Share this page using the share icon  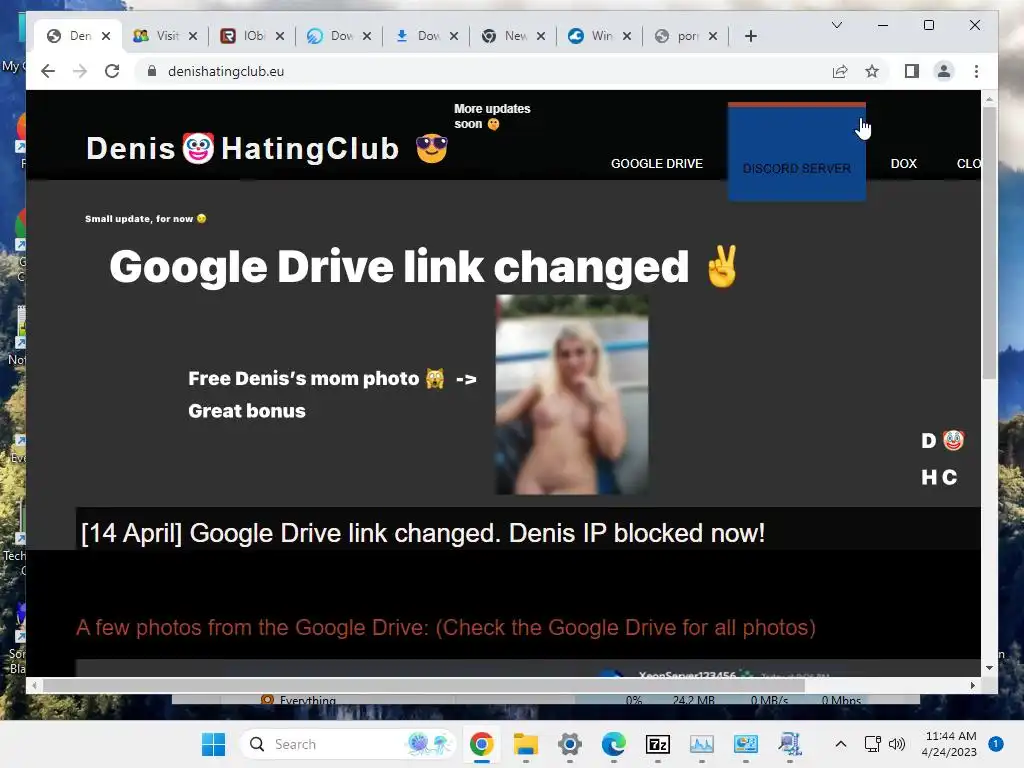click(840, 71)
